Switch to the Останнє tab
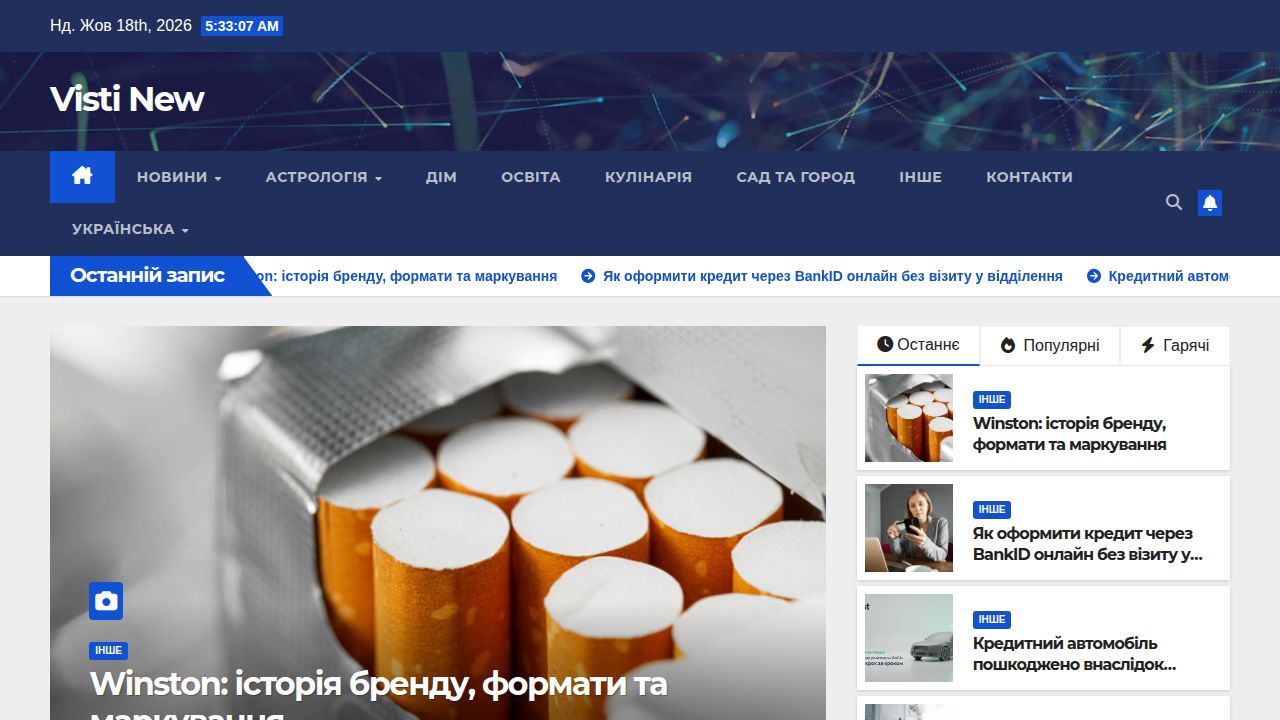This screenshot has width=1280, height=720. point(918,345)
